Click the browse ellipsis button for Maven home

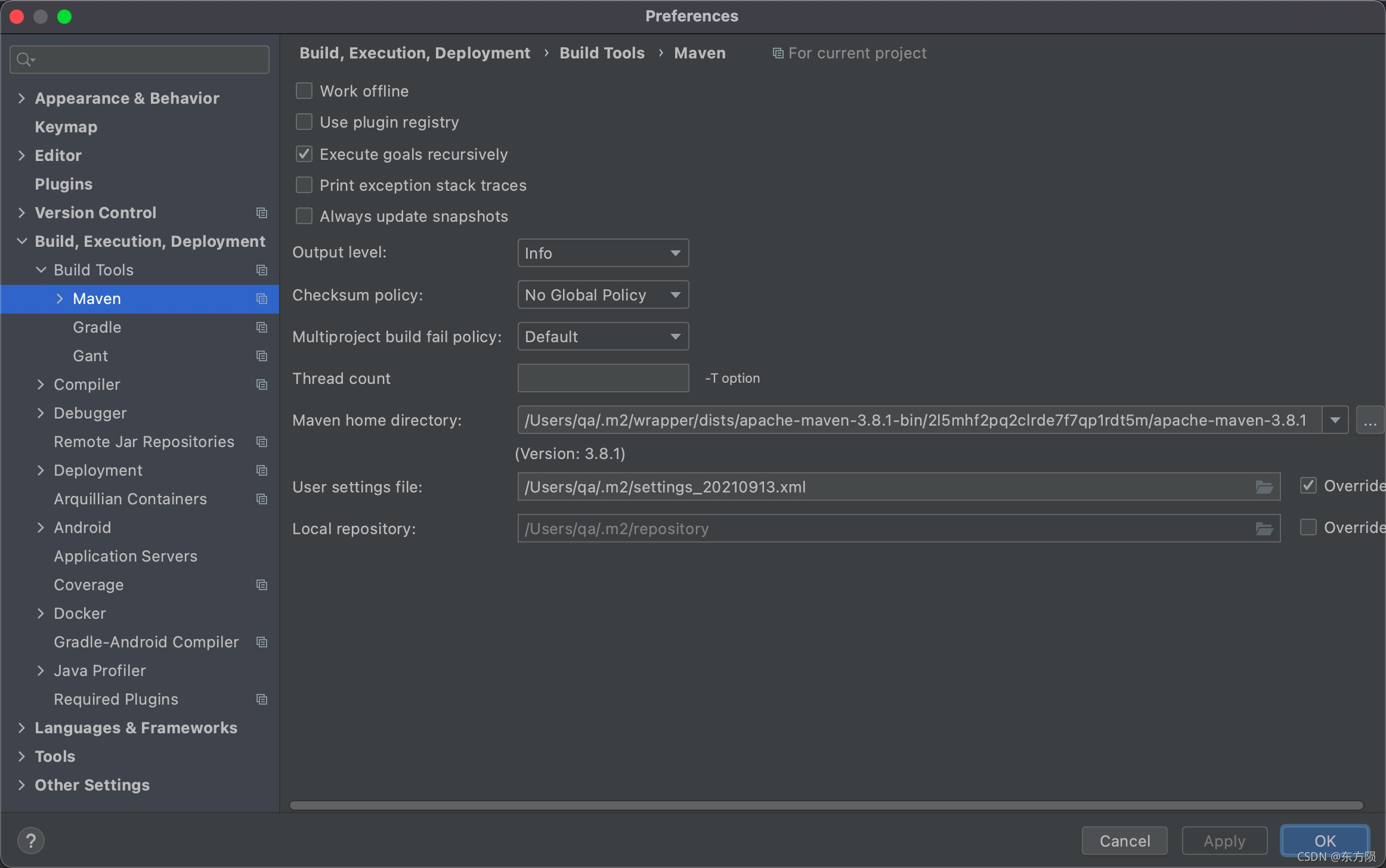[x=1370, y=420]
